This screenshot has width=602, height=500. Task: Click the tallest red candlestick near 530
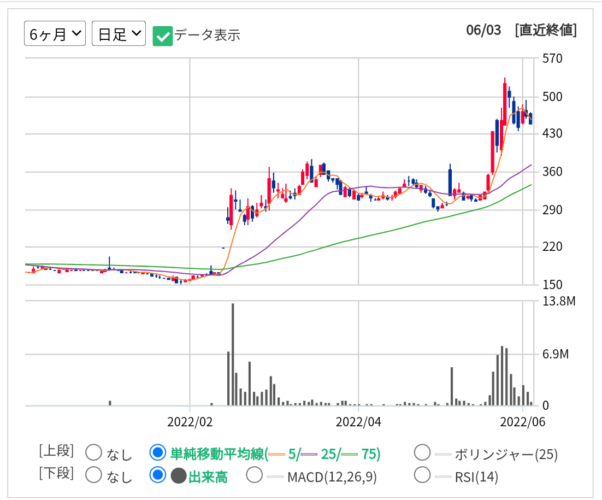[505, 103]
